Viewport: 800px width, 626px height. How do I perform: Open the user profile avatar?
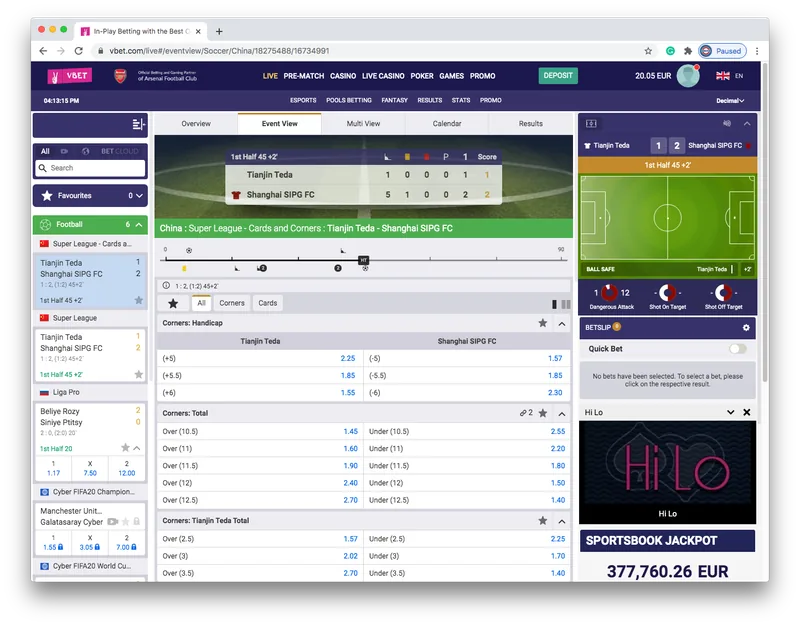pyautogui.click(x=688, y=76)
